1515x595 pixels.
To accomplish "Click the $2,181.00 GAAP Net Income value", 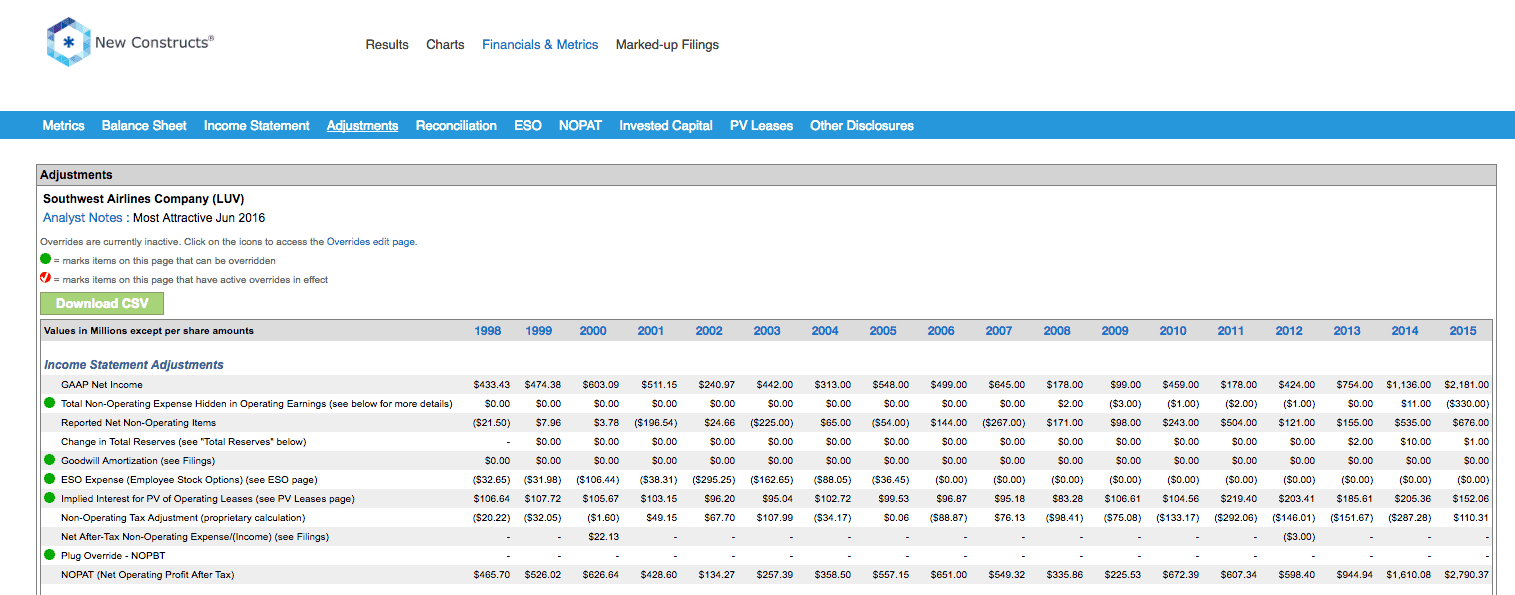I will pyautogui.click(x=1467, y=384).
